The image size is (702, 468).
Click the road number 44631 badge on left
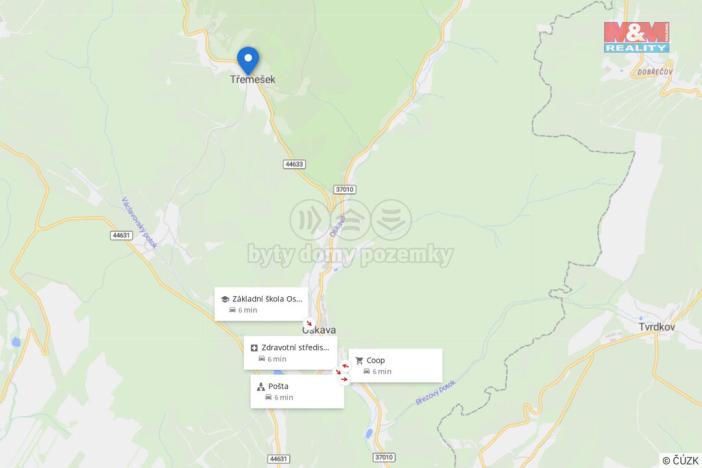point(121,235)
